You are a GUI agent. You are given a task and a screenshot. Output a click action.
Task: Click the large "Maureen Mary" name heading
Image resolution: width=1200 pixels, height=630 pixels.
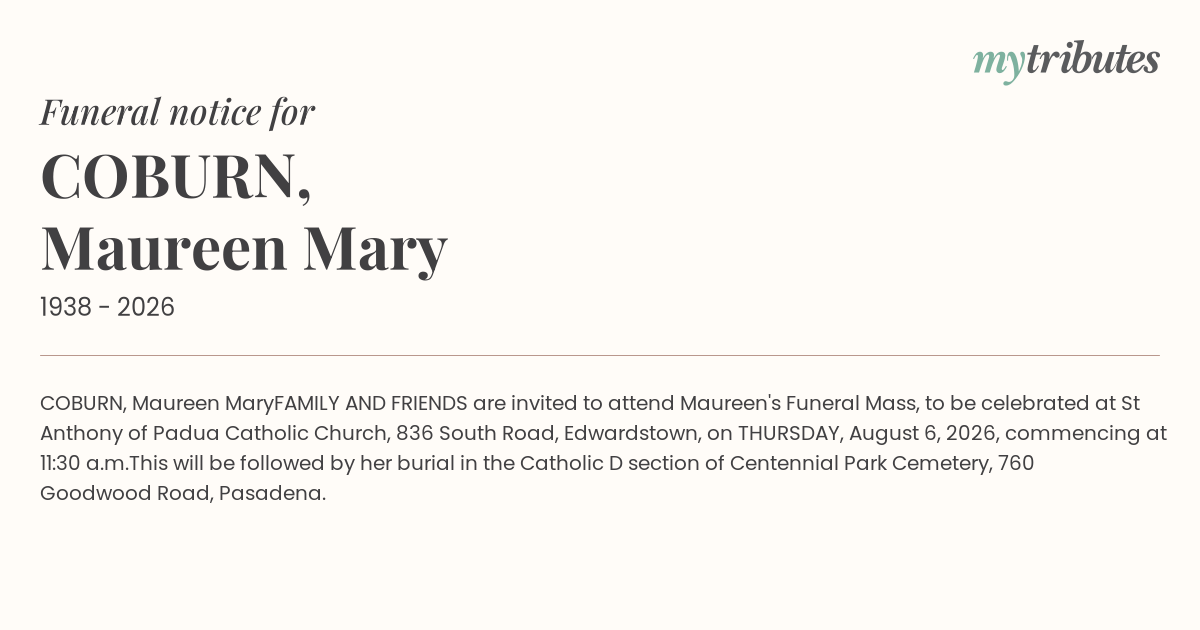coord(243,249)
